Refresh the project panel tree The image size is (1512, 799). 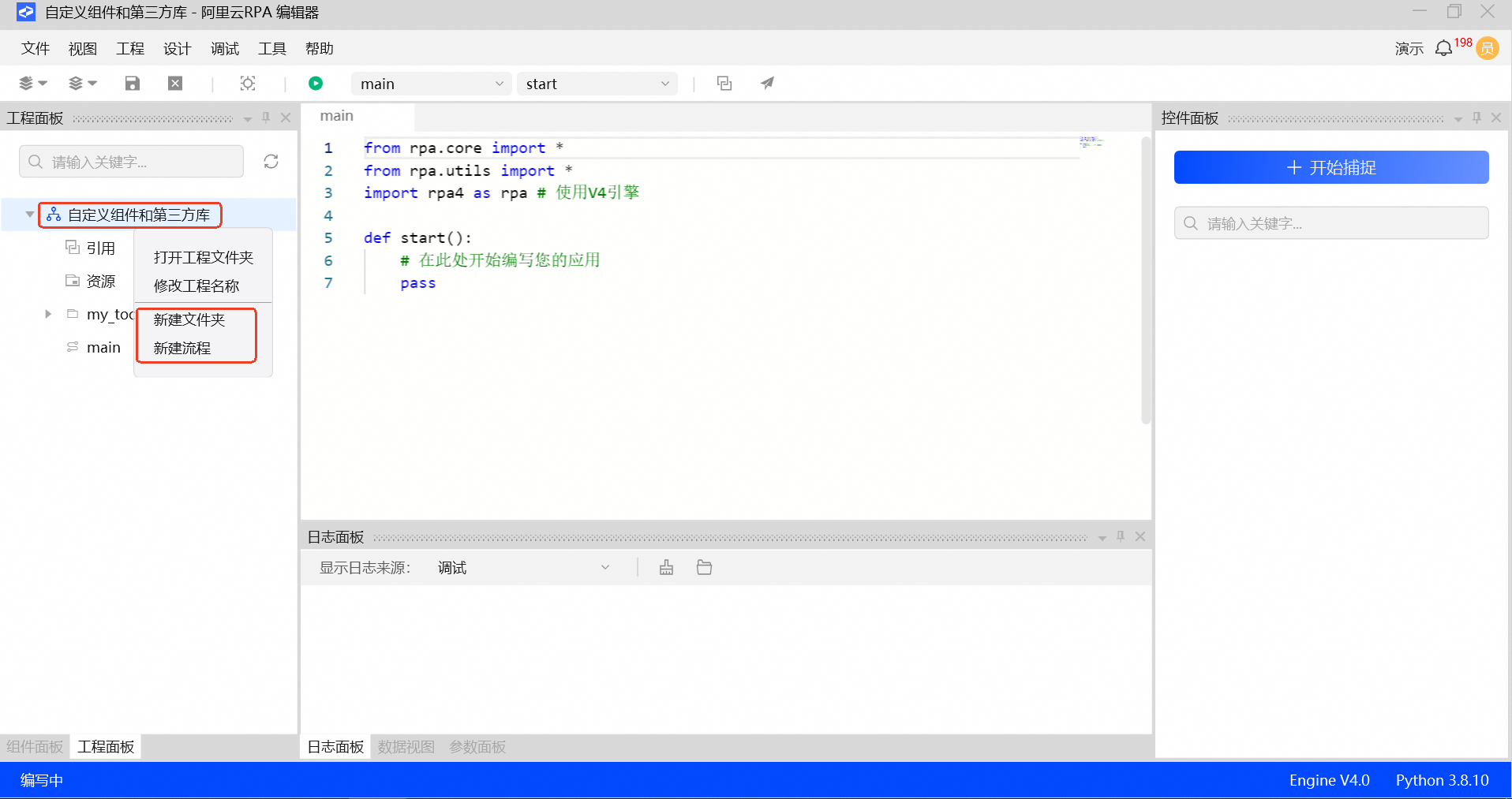271,162
